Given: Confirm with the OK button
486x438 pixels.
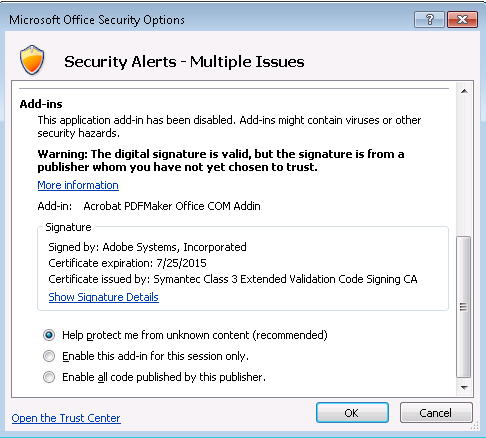Looking at the screenshot, I should pyautogui.click(x=352, y=413).
